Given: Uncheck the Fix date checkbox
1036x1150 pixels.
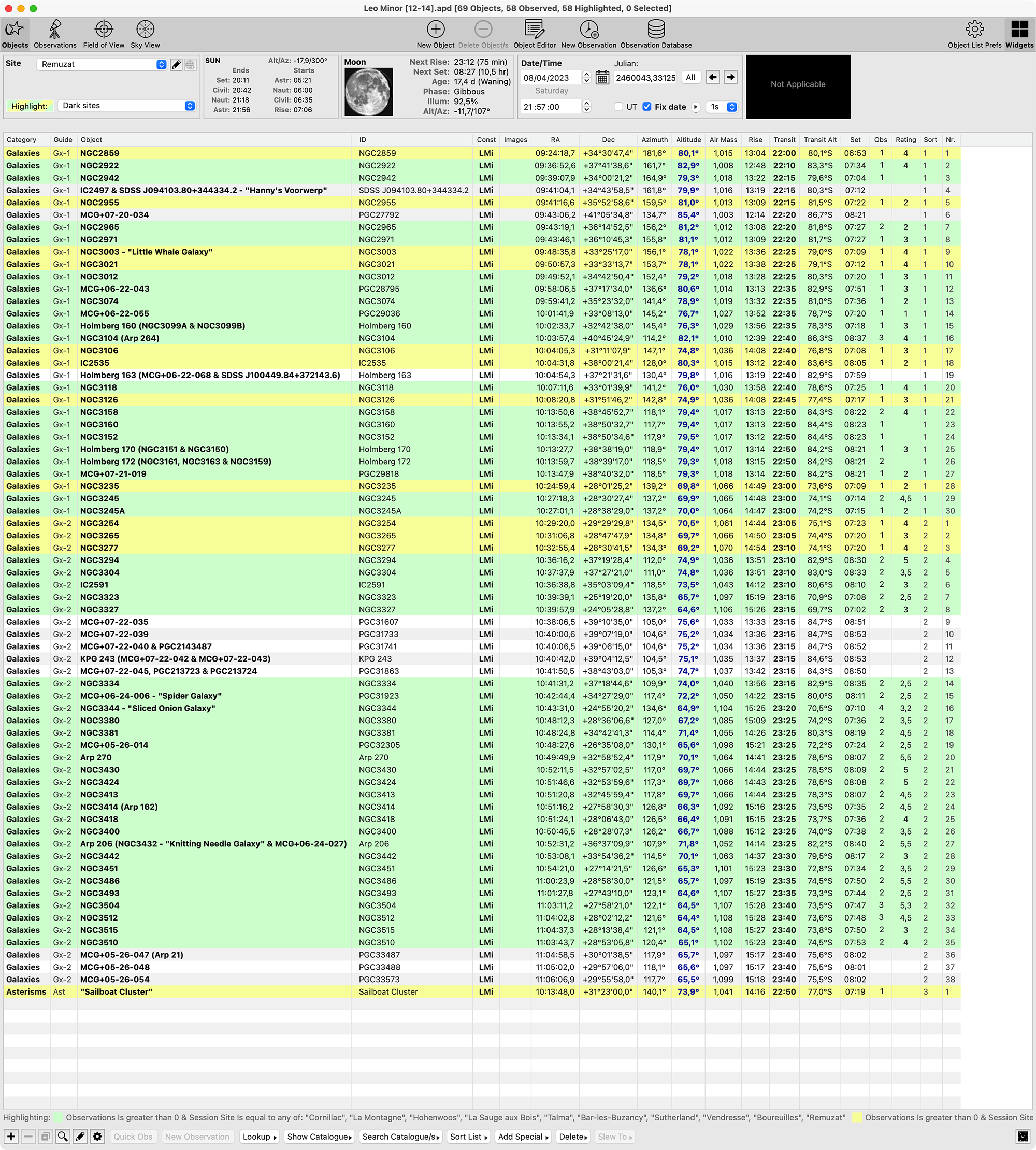Looking at the screenshot, I should pyautogui.click(x=646, y=107).
